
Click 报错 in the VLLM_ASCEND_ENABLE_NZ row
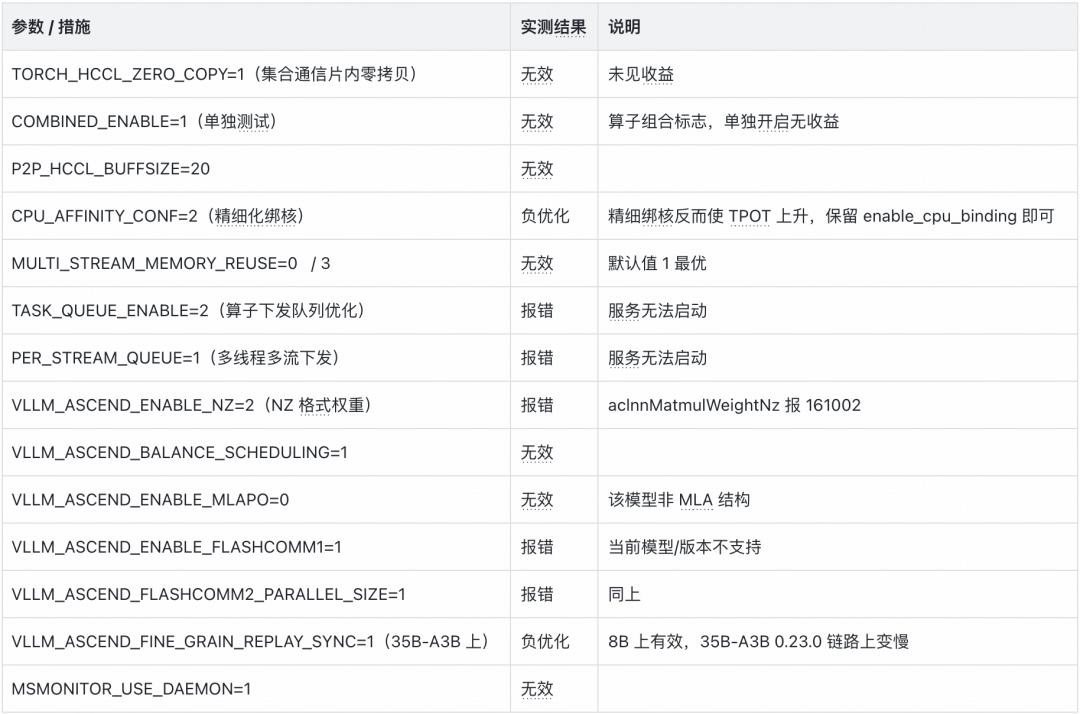point(537,405)
